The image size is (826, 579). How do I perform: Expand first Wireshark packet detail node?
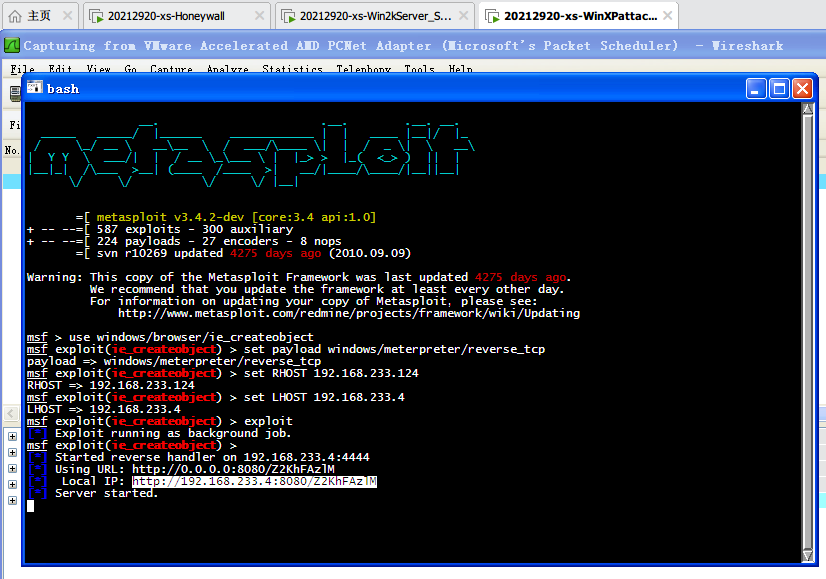pos(13,436)
